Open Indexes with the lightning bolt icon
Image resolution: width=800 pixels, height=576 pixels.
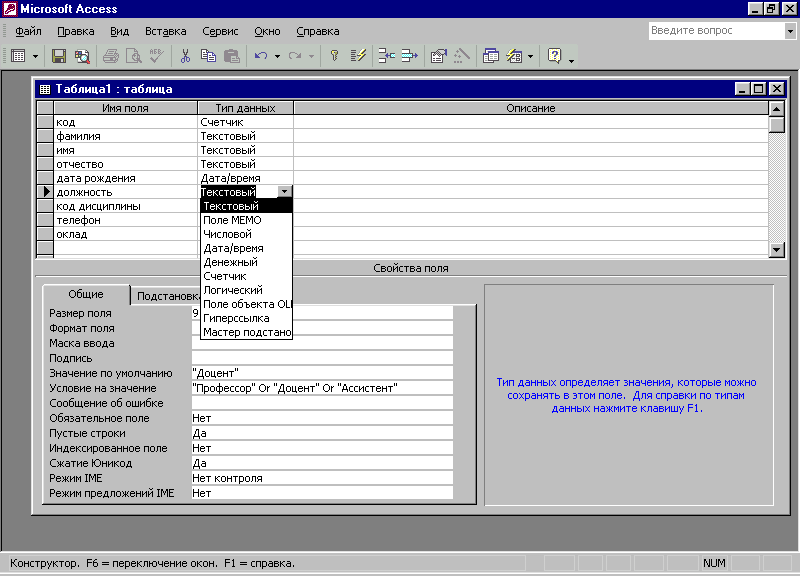coord(359,57)
